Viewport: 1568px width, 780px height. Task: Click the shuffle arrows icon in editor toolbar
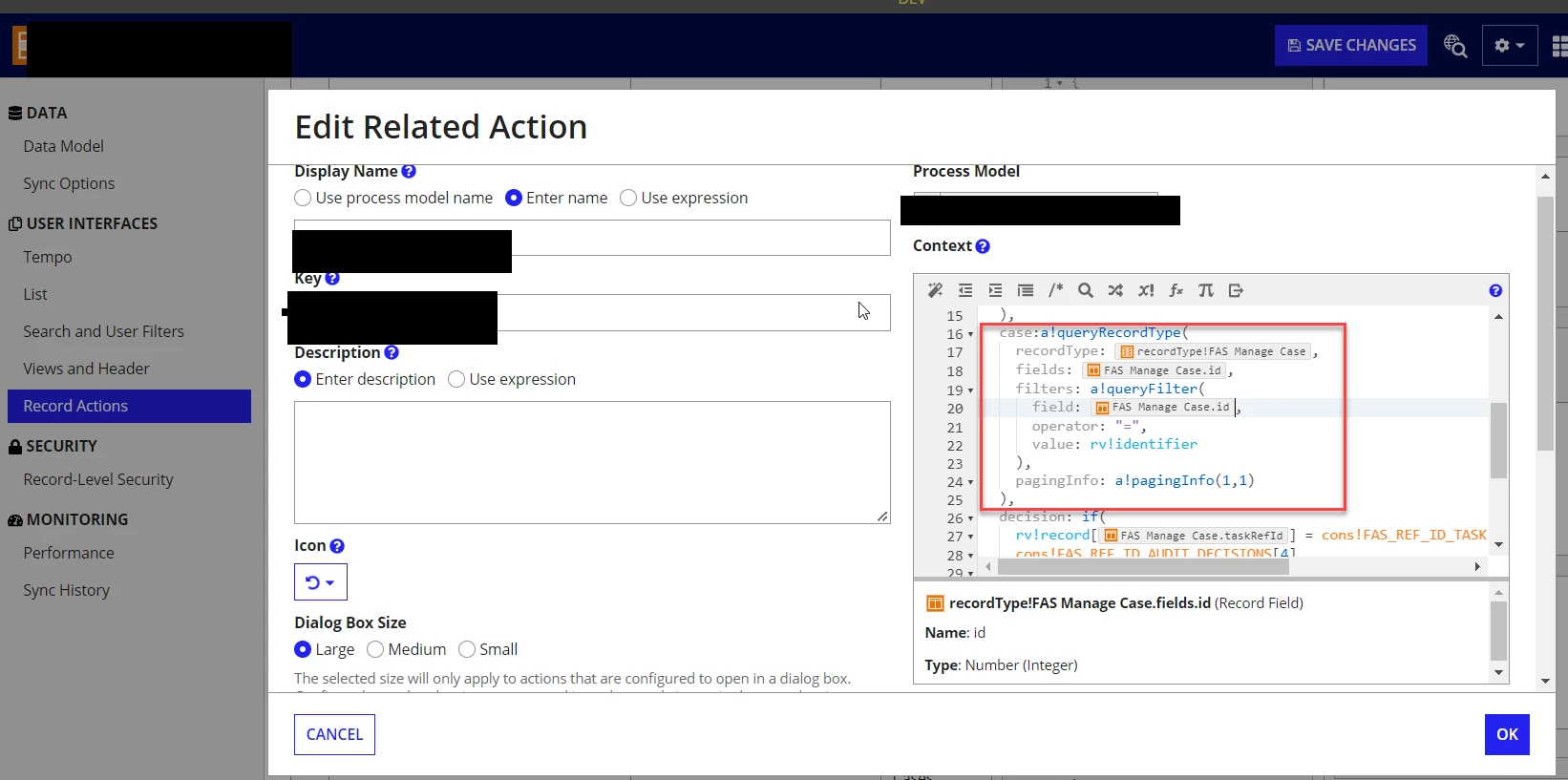pos(1115,290)
